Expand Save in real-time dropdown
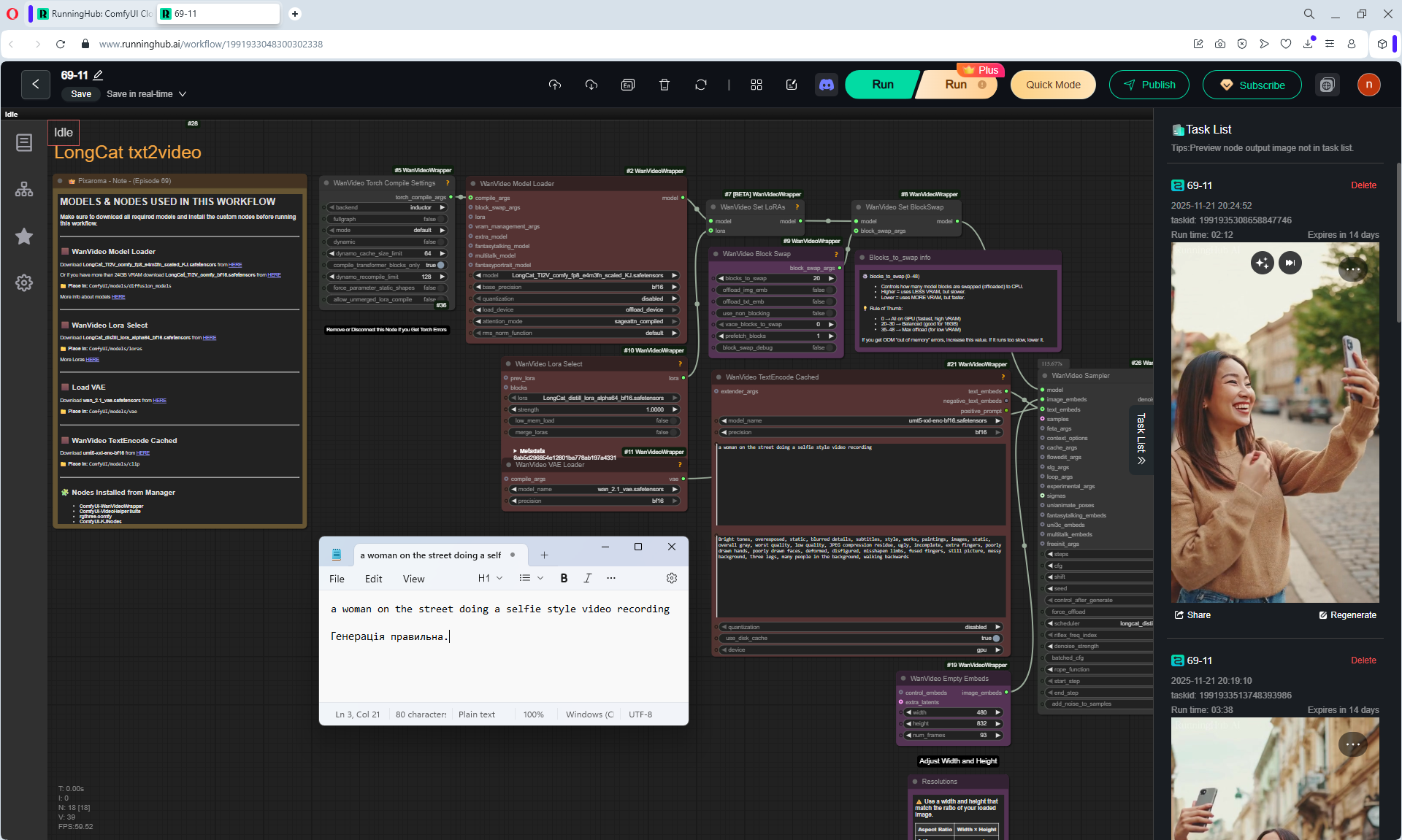The image size is (1402, 840). click(183, 94)
